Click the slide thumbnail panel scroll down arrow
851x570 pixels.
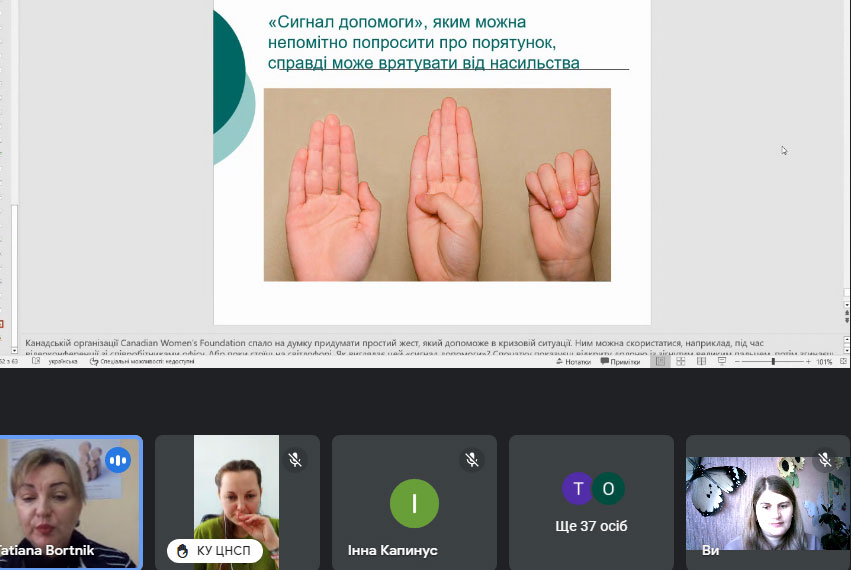click(x=14, y=351)
